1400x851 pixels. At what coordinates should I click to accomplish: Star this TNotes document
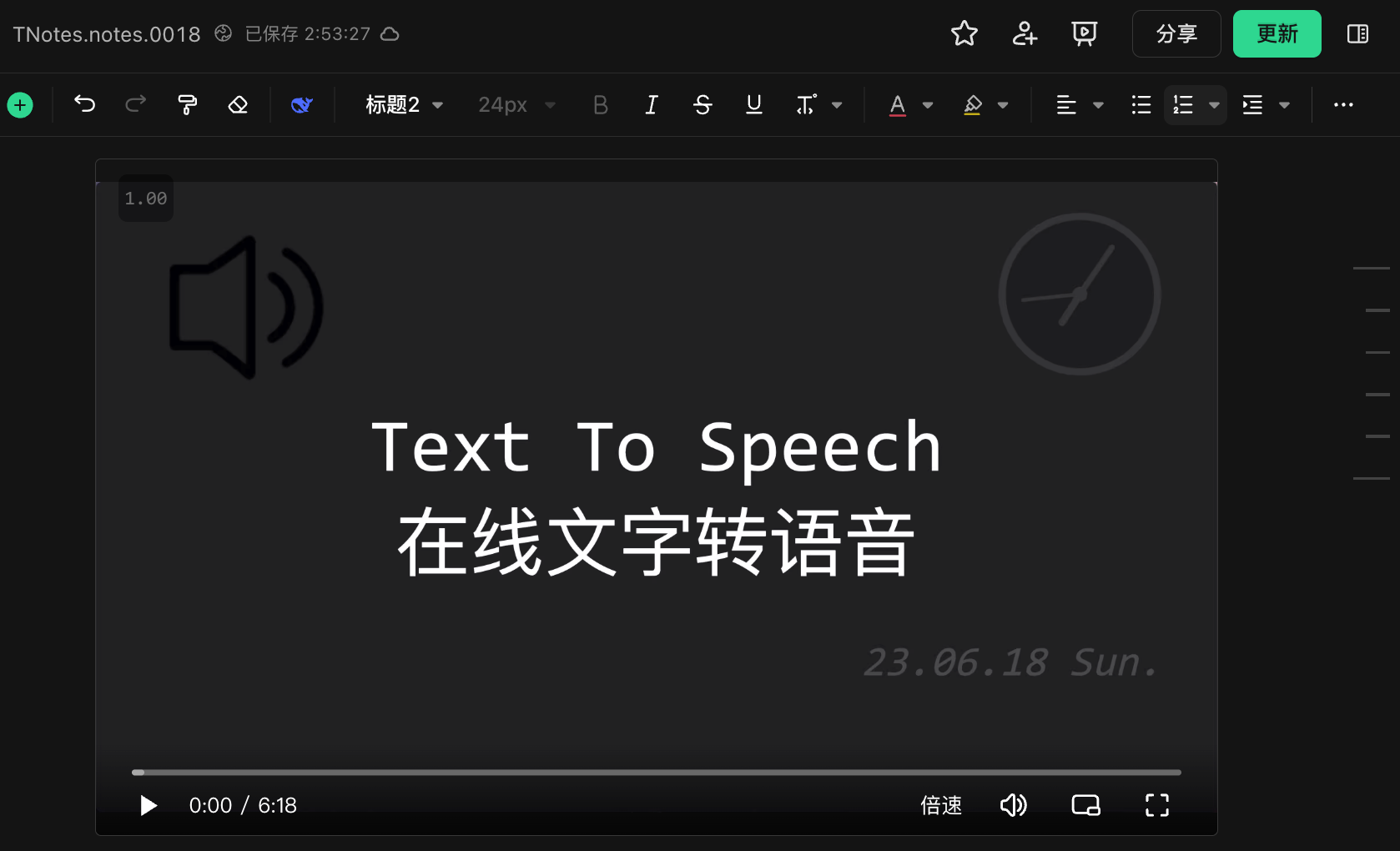[964, 34]
